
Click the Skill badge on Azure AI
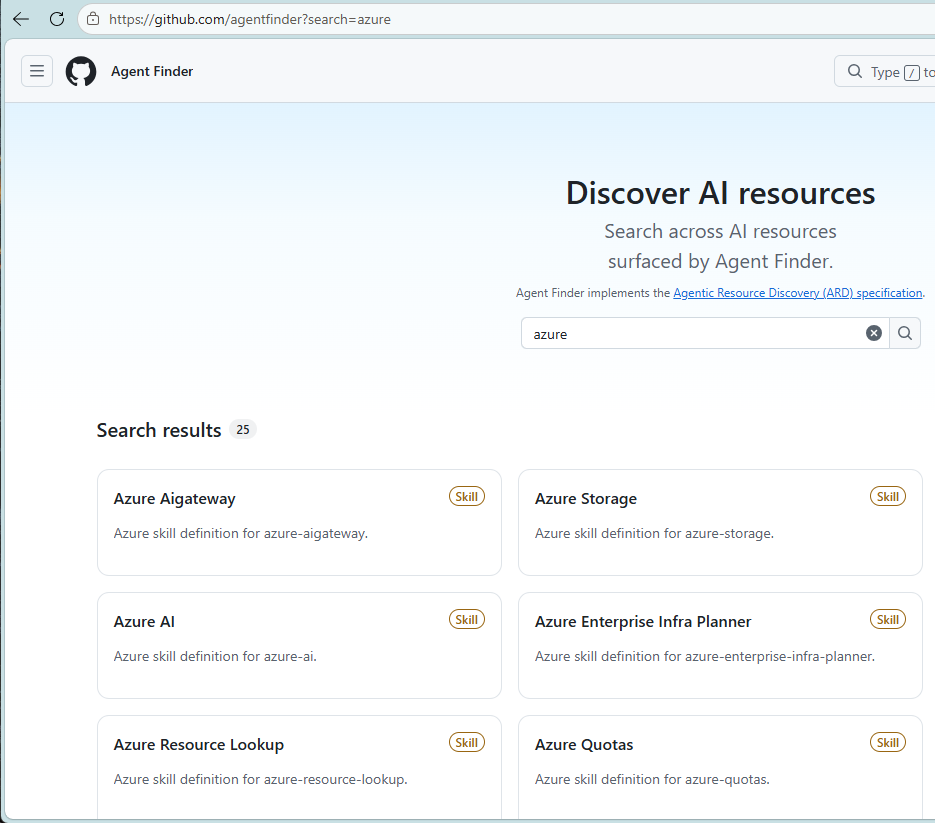pyautogui.click(x=467, y=620)
